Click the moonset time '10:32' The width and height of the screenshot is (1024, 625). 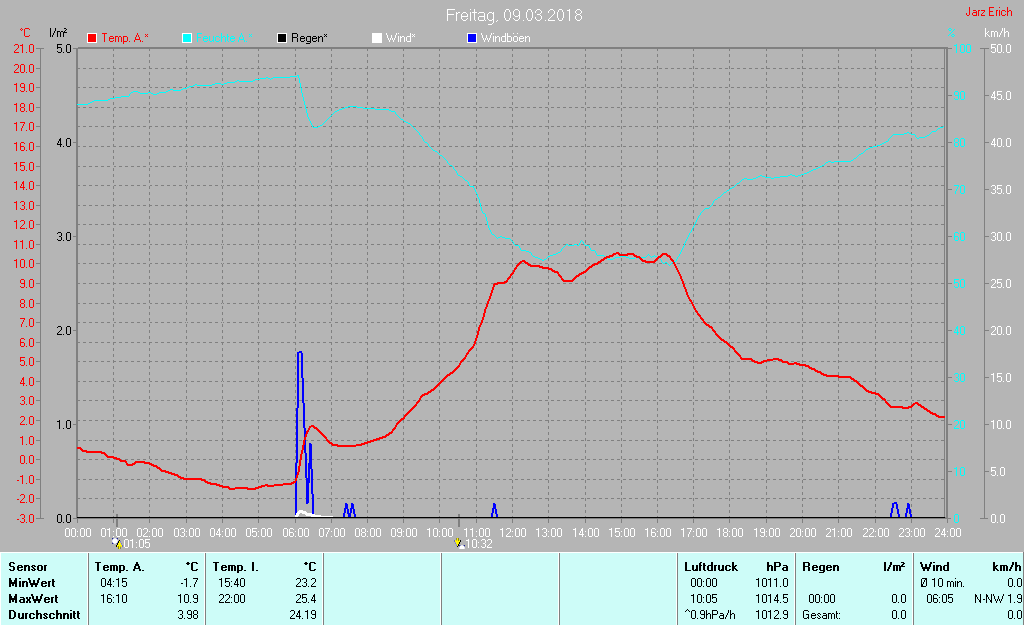(x=479, y=543)
